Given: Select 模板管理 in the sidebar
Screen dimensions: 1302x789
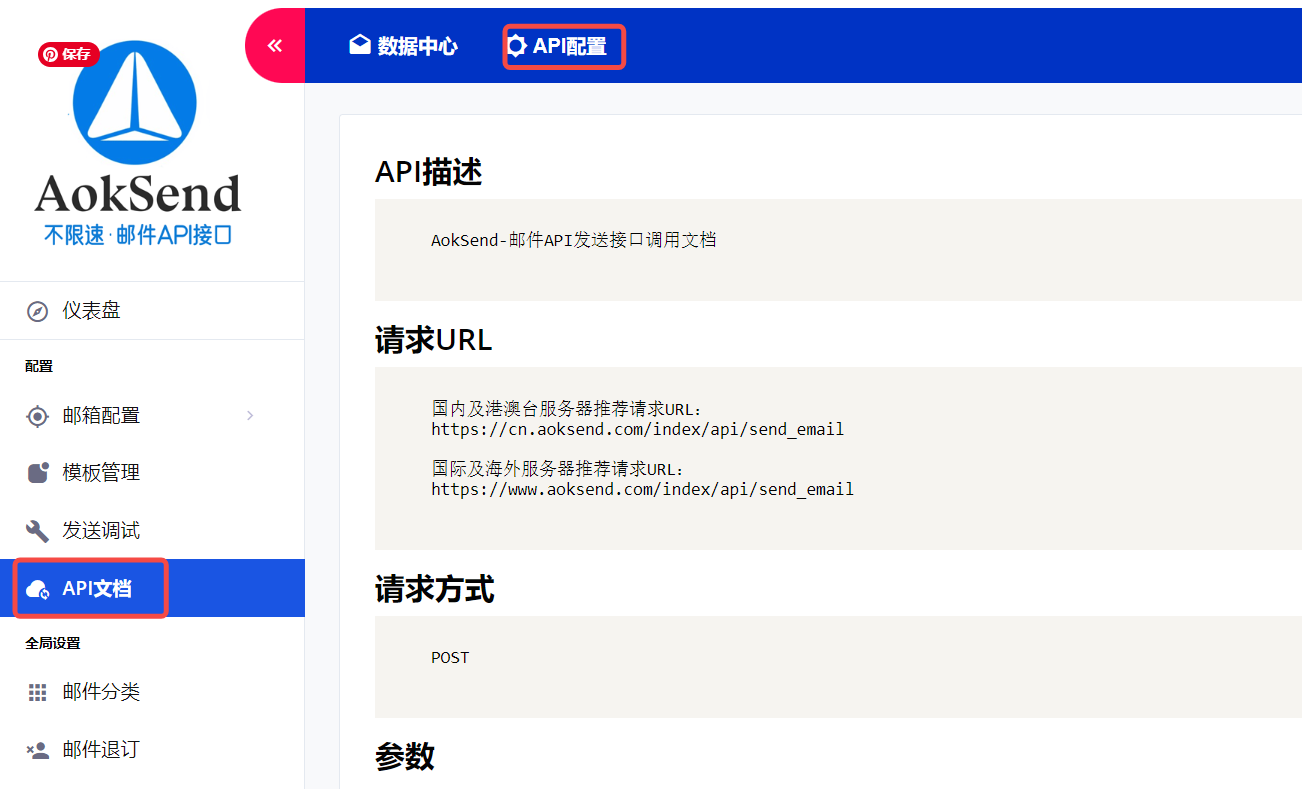Looking at the screenshot, I should pyautogui.click(x=101, y=473).
